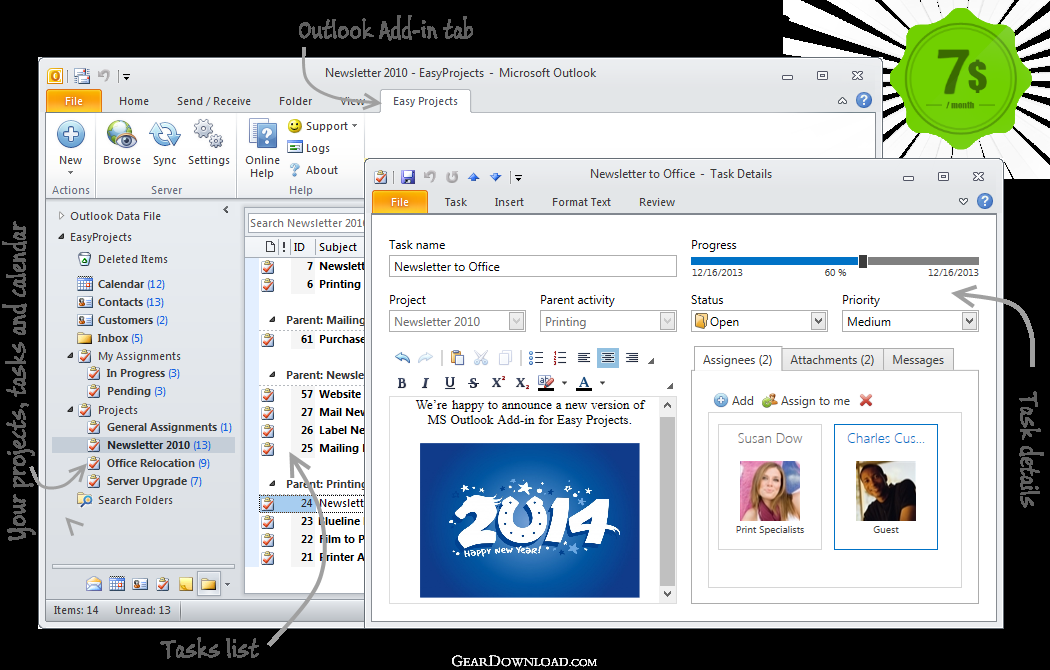Open the Tasks view icon in navigation bar

(163, 584)
